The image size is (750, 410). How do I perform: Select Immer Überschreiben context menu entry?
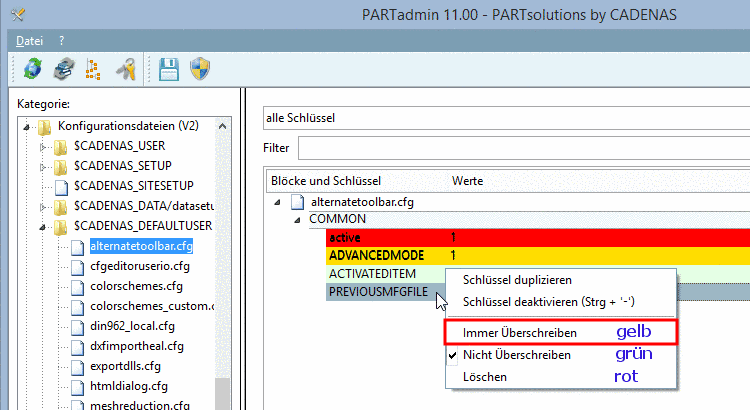(561, 332)
